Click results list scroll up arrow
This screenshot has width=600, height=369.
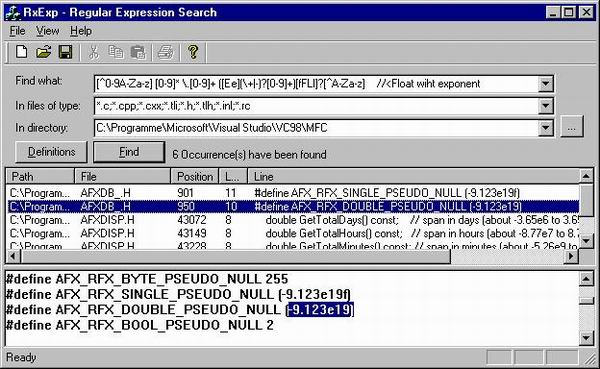click(x=586, y=176)
